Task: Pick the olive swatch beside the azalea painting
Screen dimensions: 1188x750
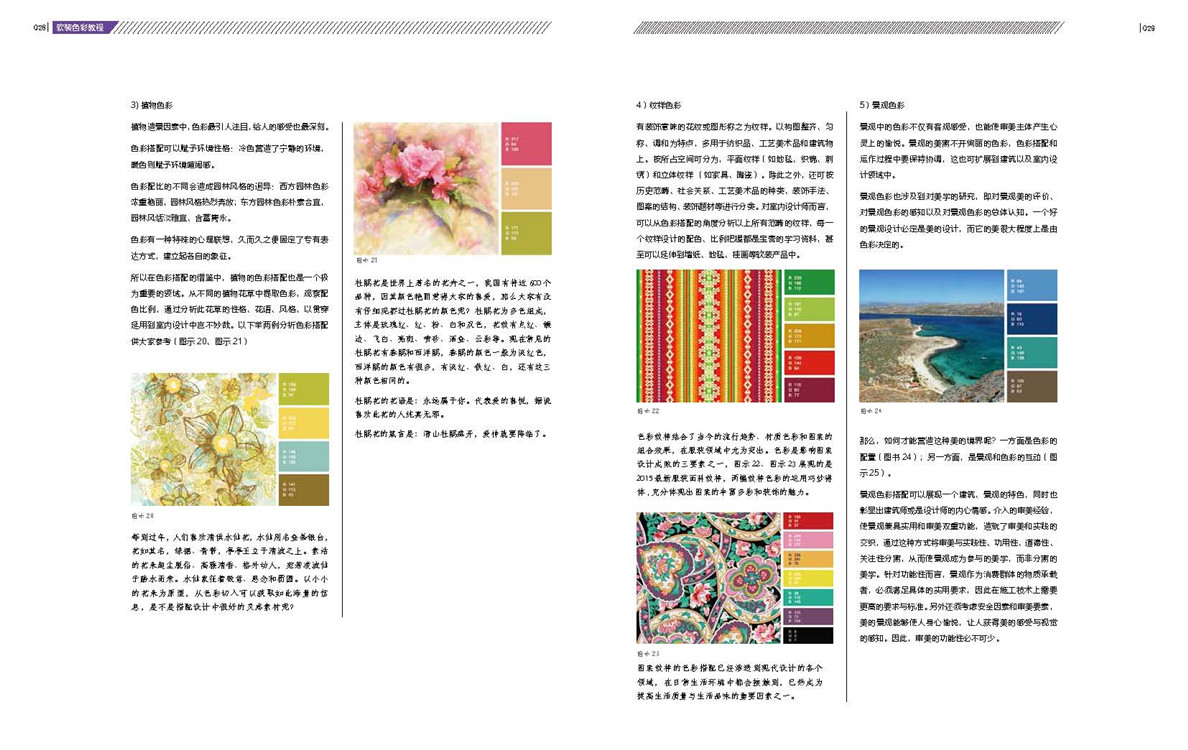Action: (526, 233)
